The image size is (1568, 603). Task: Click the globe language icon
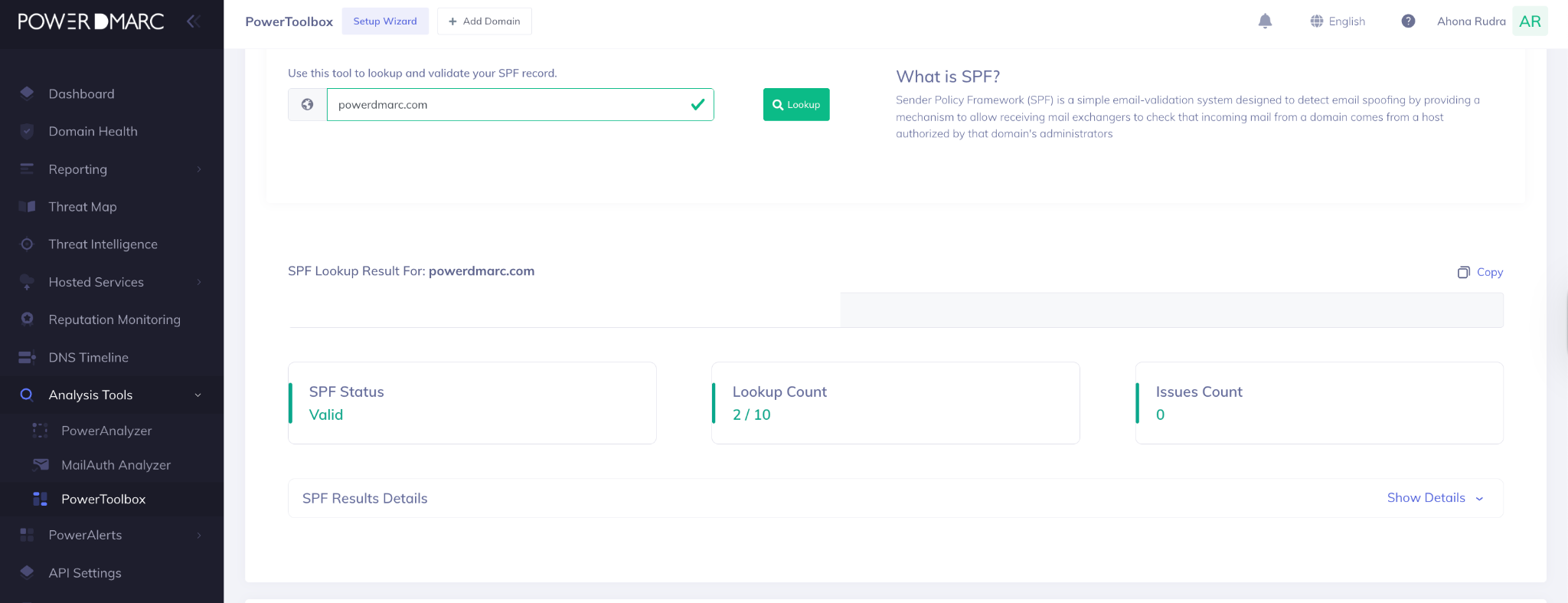pyautogui.click(x=1317, y=21)
